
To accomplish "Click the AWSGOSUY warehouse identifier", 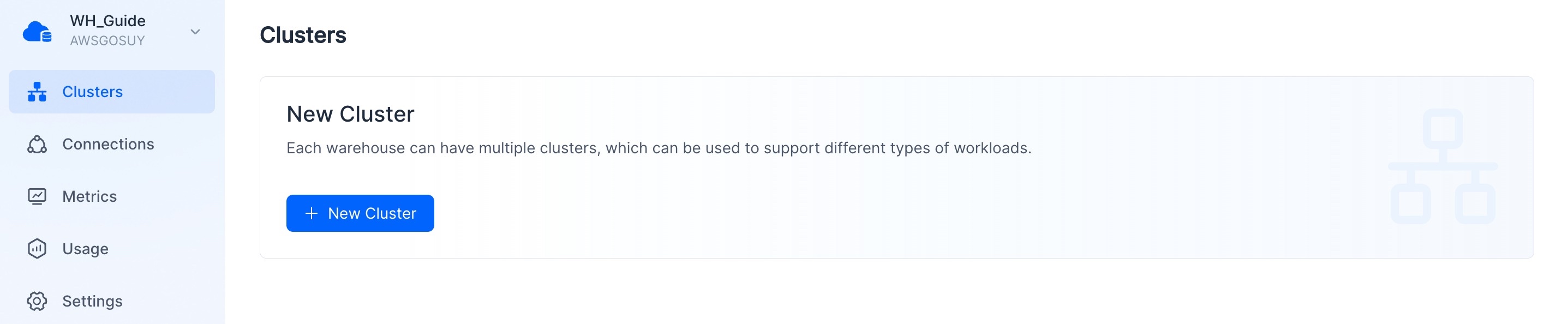I will click(107, 41).
